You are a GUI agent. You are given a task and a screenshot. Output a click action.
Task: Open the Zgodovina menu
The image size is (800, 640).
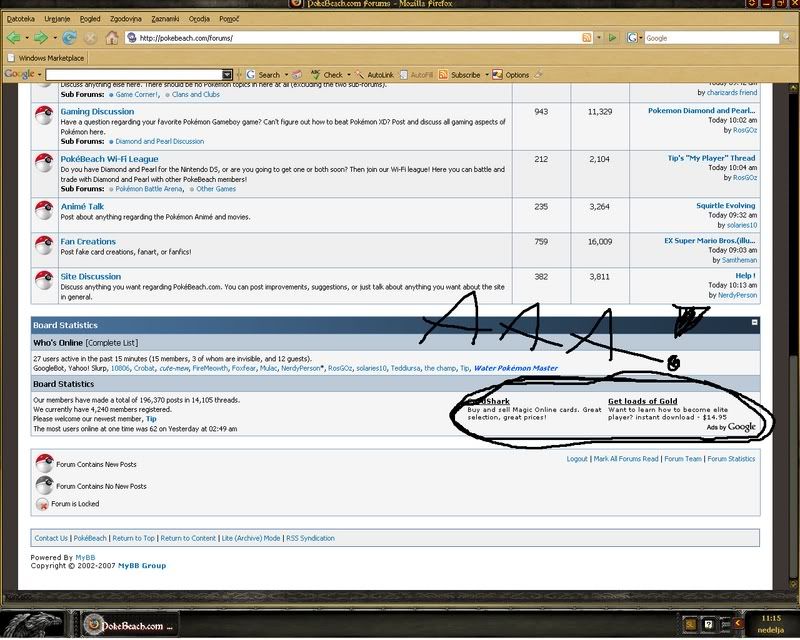126,19
